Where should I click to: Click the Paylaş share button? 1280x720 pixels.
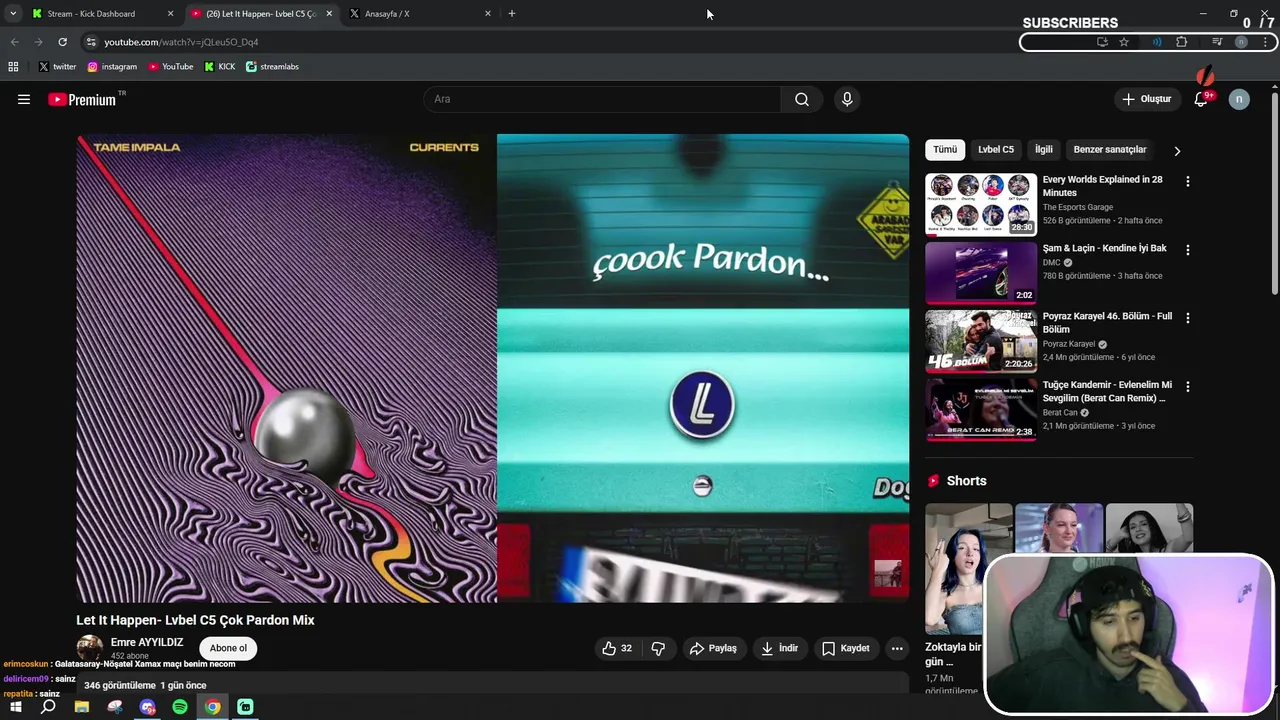[713, 648]
